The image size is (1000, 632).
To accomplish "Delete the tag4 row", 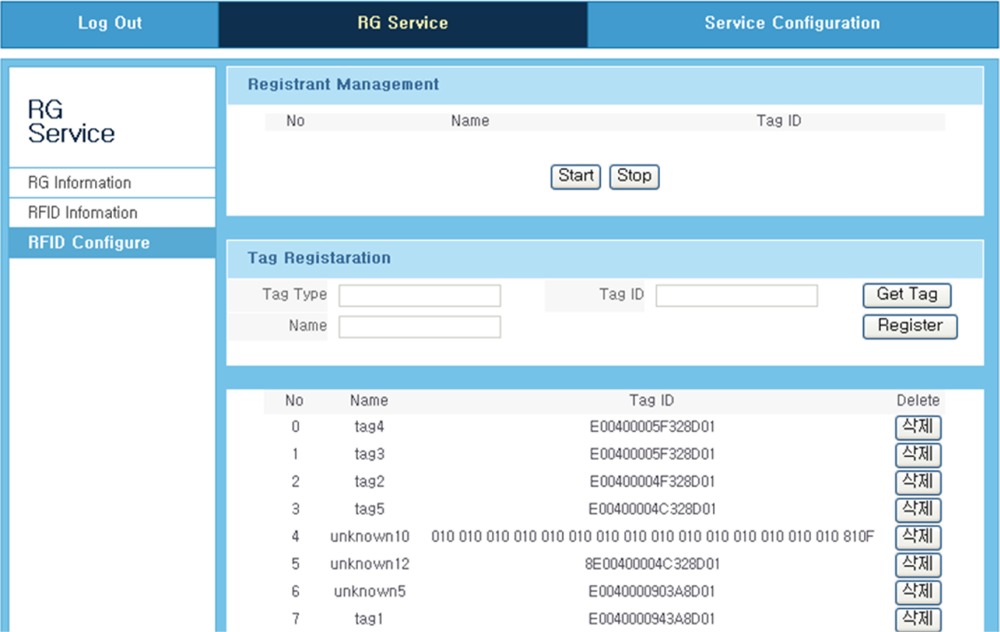I will pos(918,427).
